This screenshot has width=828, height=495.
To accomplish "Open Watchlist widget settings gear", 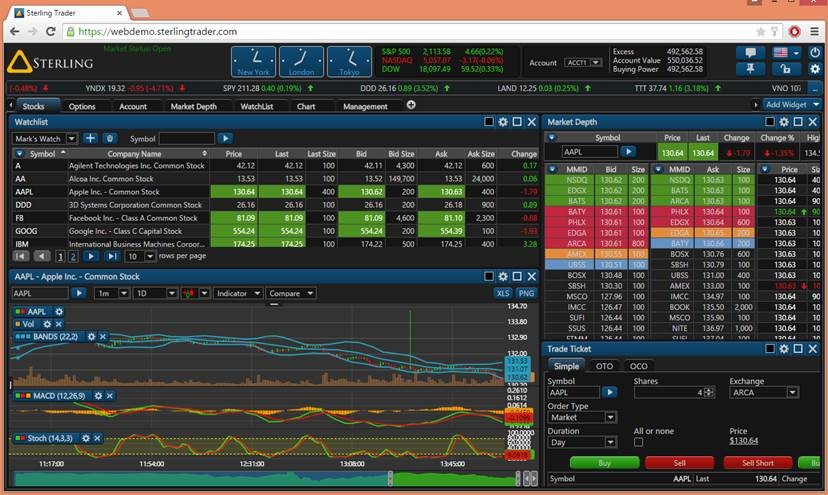I will [x=503, y=122].
